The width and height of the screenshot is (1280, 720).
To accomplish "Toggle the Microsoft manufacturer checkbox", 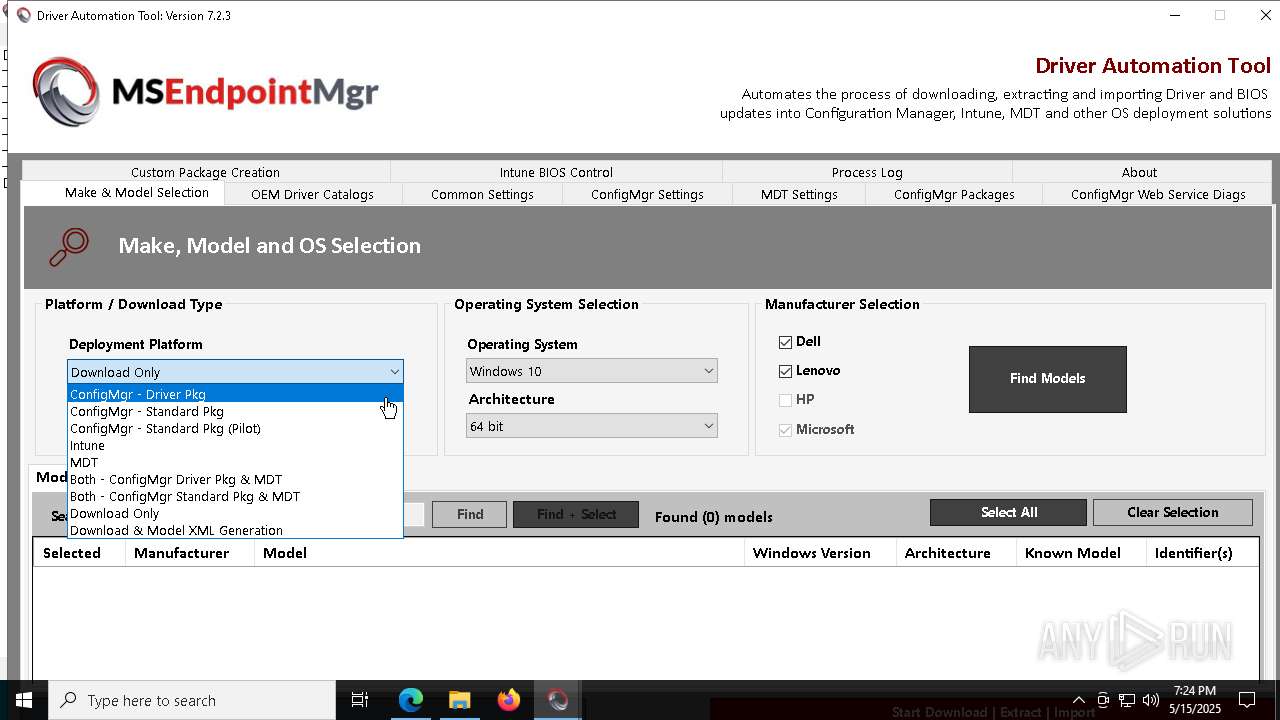I will coord(785,430).
